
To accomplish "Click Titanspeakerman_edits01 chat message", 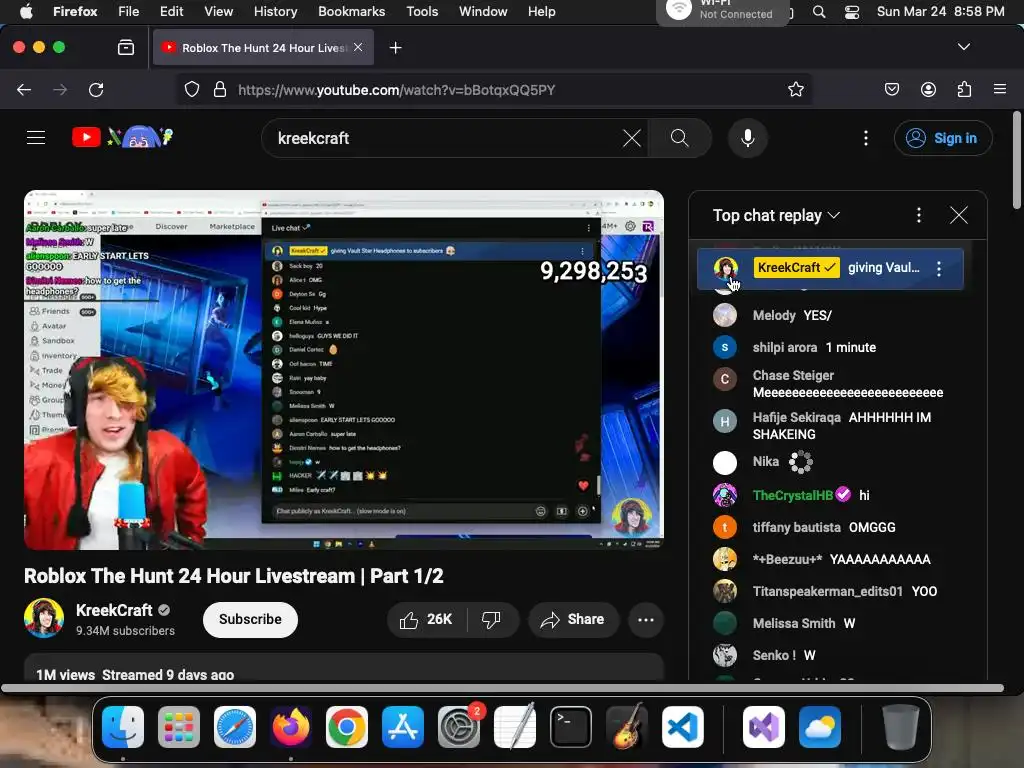I will 924,591.
